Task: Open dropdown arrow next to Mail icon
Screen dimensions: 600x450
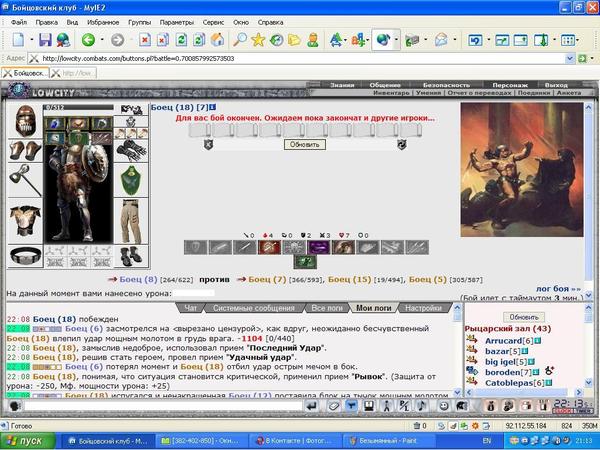Action: (455, 40)
